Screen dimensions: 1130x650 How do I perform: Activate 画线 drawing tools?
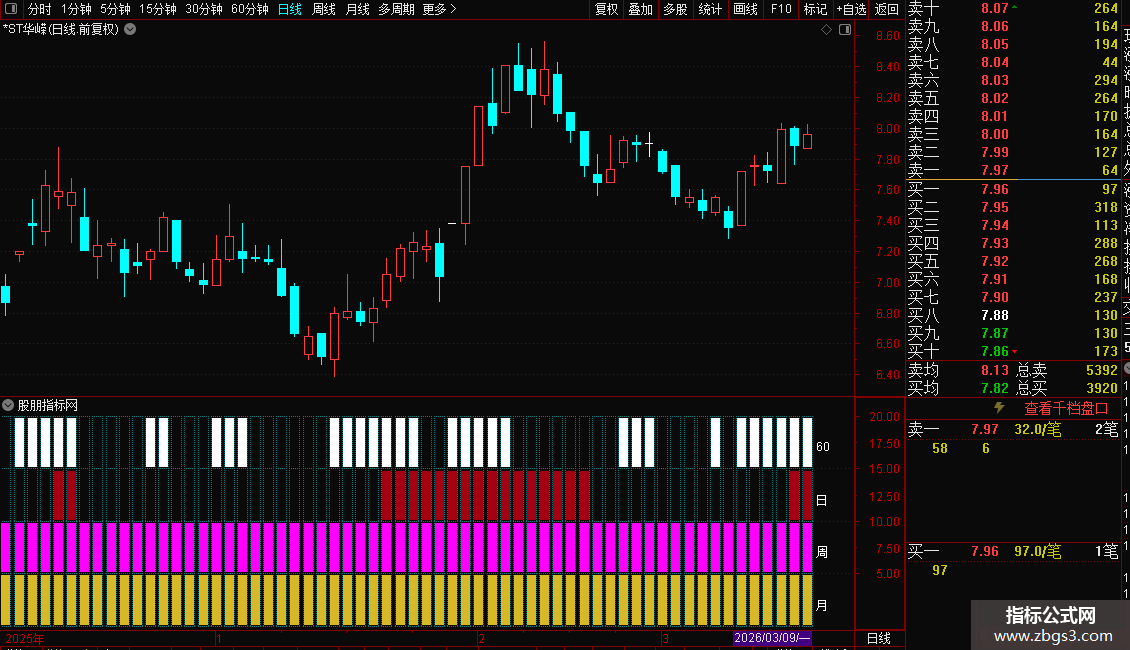click(745, 9)
